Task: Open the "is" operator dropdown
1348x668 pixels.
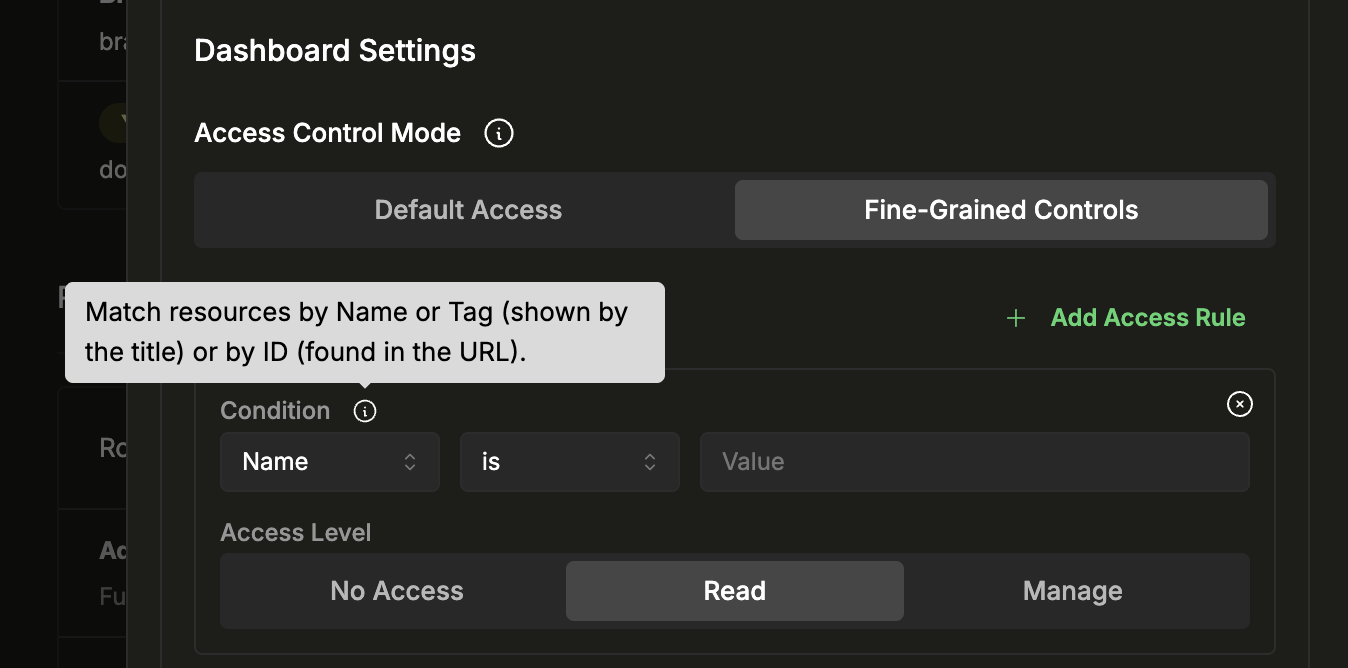Action: [570, 461]
